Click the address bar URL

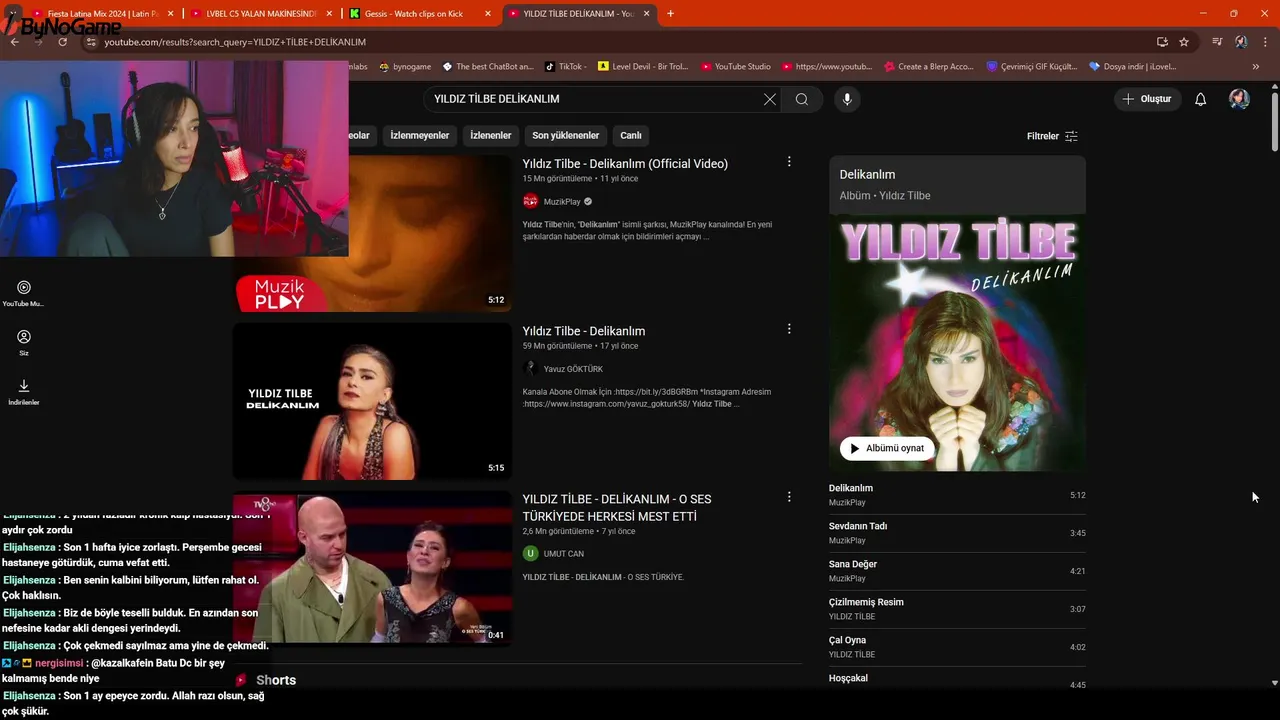click(235, 42)
